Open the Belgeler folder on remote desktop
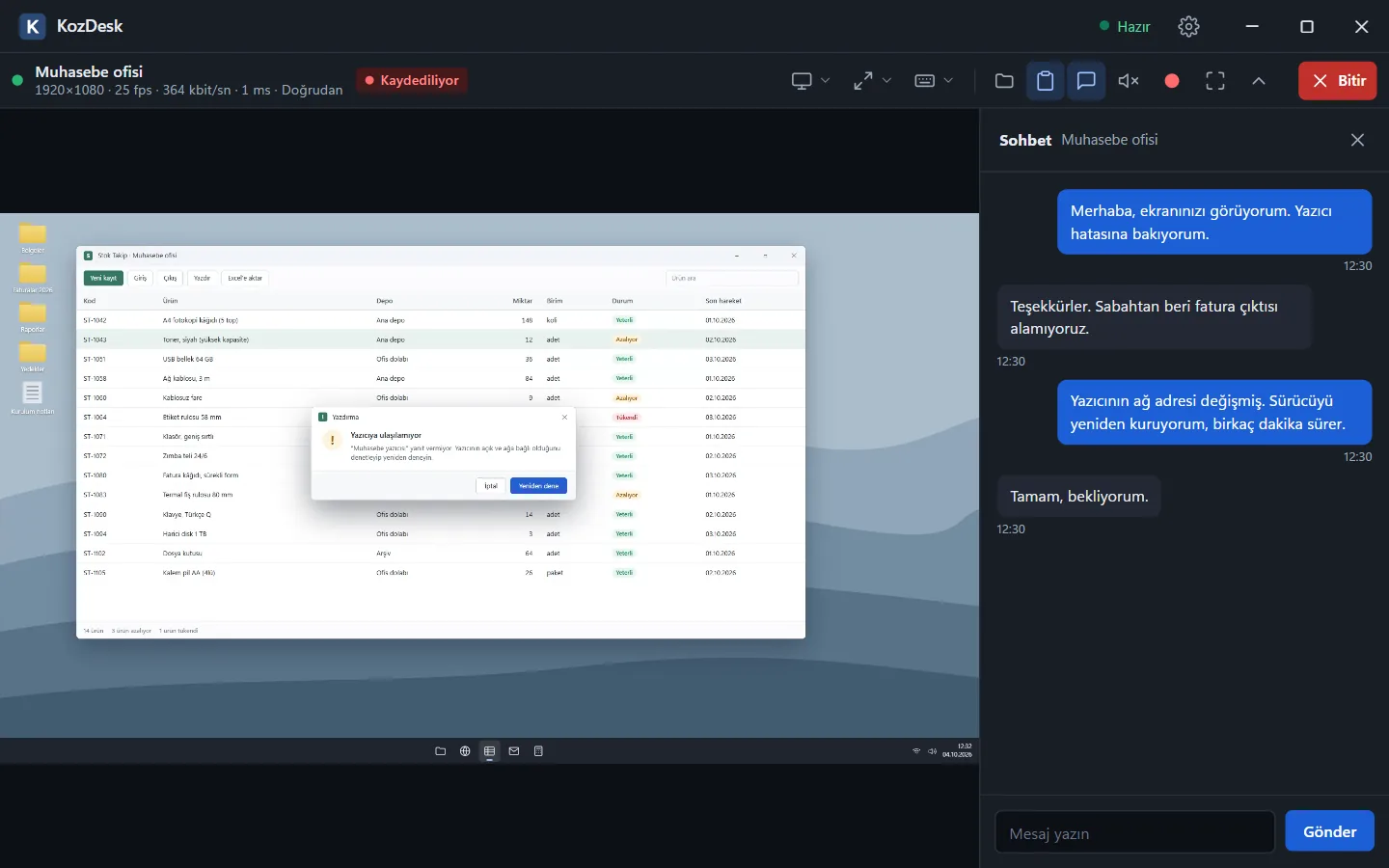This screenshot has height=868, width=1389. pos(33,238)
